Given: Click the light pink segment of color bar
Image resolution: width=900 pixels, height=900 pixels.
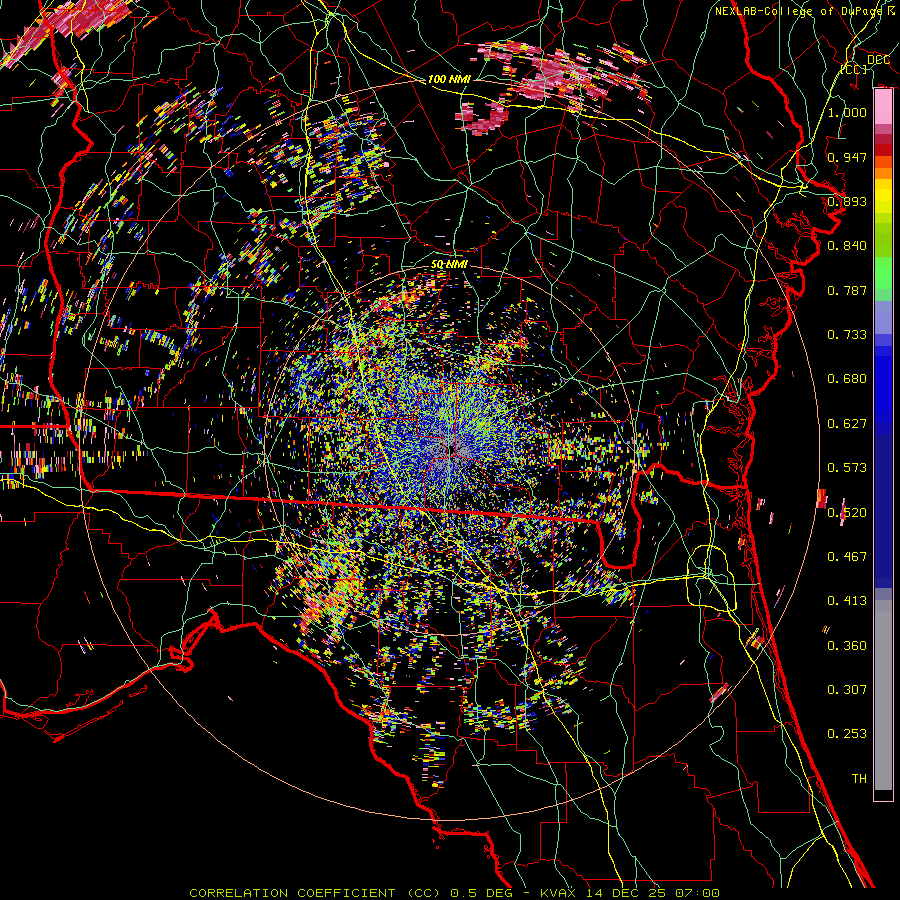Looking at the screenshot, I should click(x=883, y=106).
